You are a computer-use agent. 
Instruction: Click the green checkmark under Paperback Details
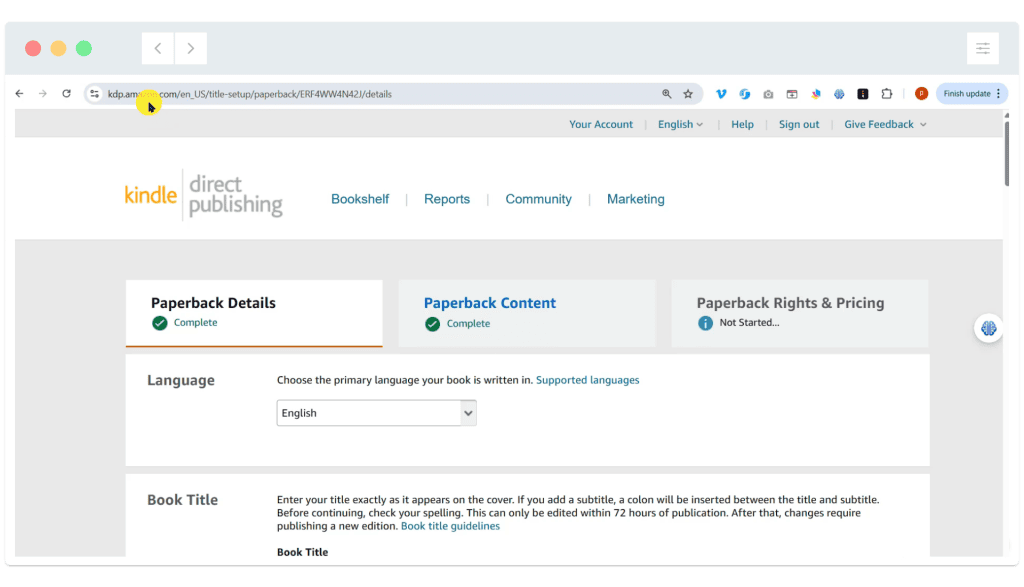(159, 323)
